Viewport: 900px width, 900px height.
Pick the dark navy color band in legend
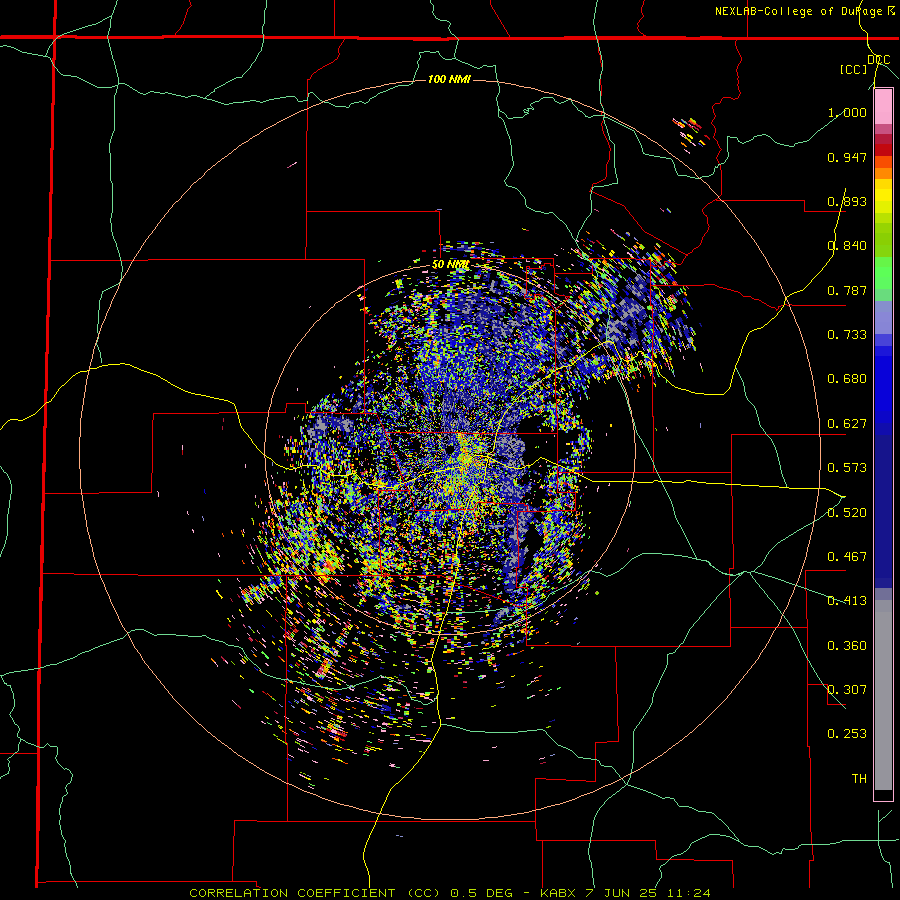coord(883,511)
